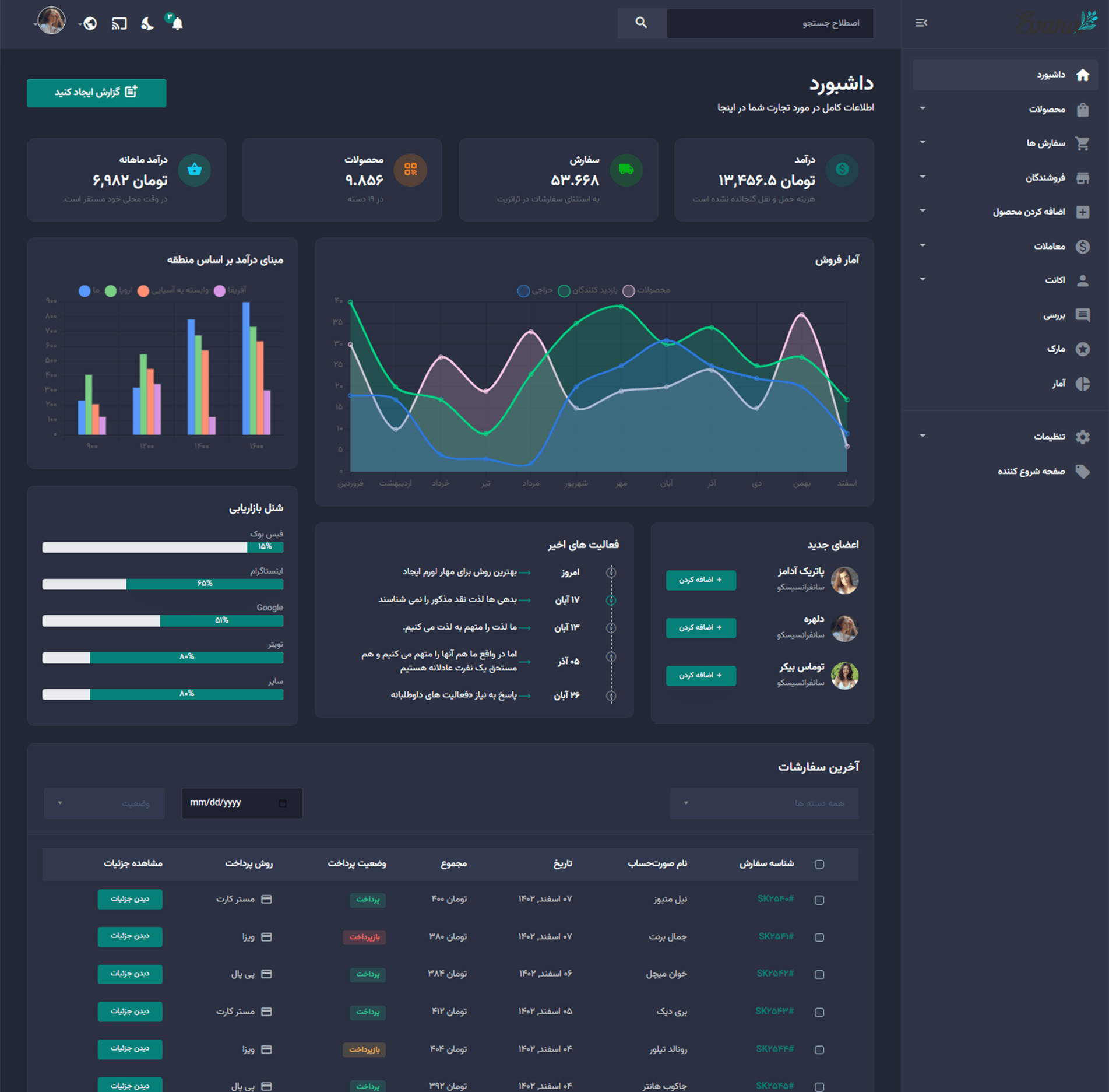Screen dimensions: 1109x1092
Task: Check the box for order SK2541
Action: tap(819, 937)
